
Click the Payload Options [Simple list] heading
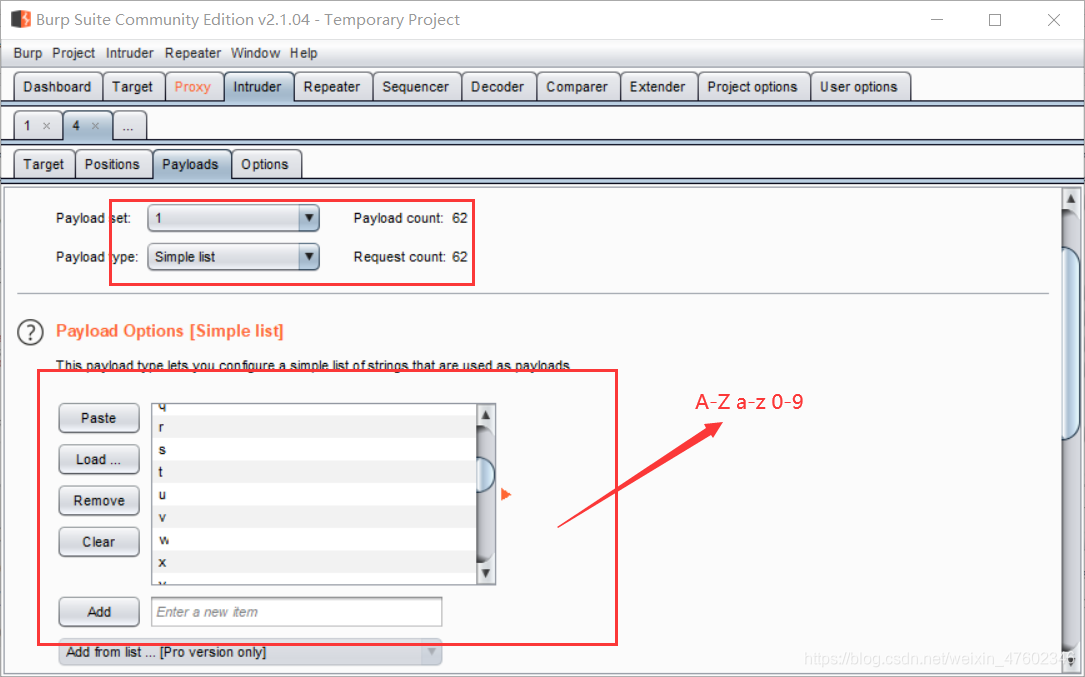coord(170,331)
